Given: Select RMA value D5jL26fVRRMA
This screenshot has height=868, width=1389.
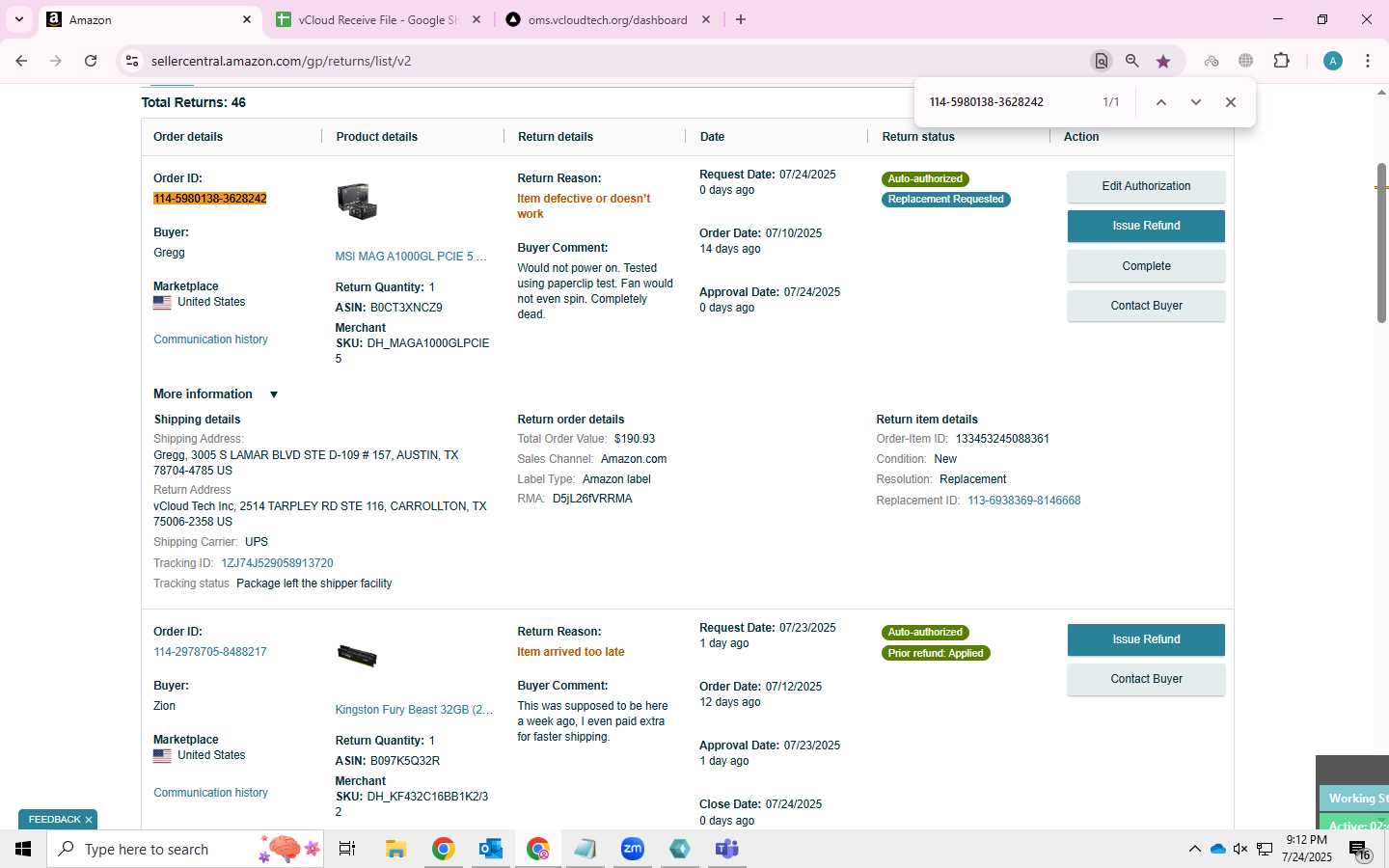Looking at the screenshot, I should (592, 499).
